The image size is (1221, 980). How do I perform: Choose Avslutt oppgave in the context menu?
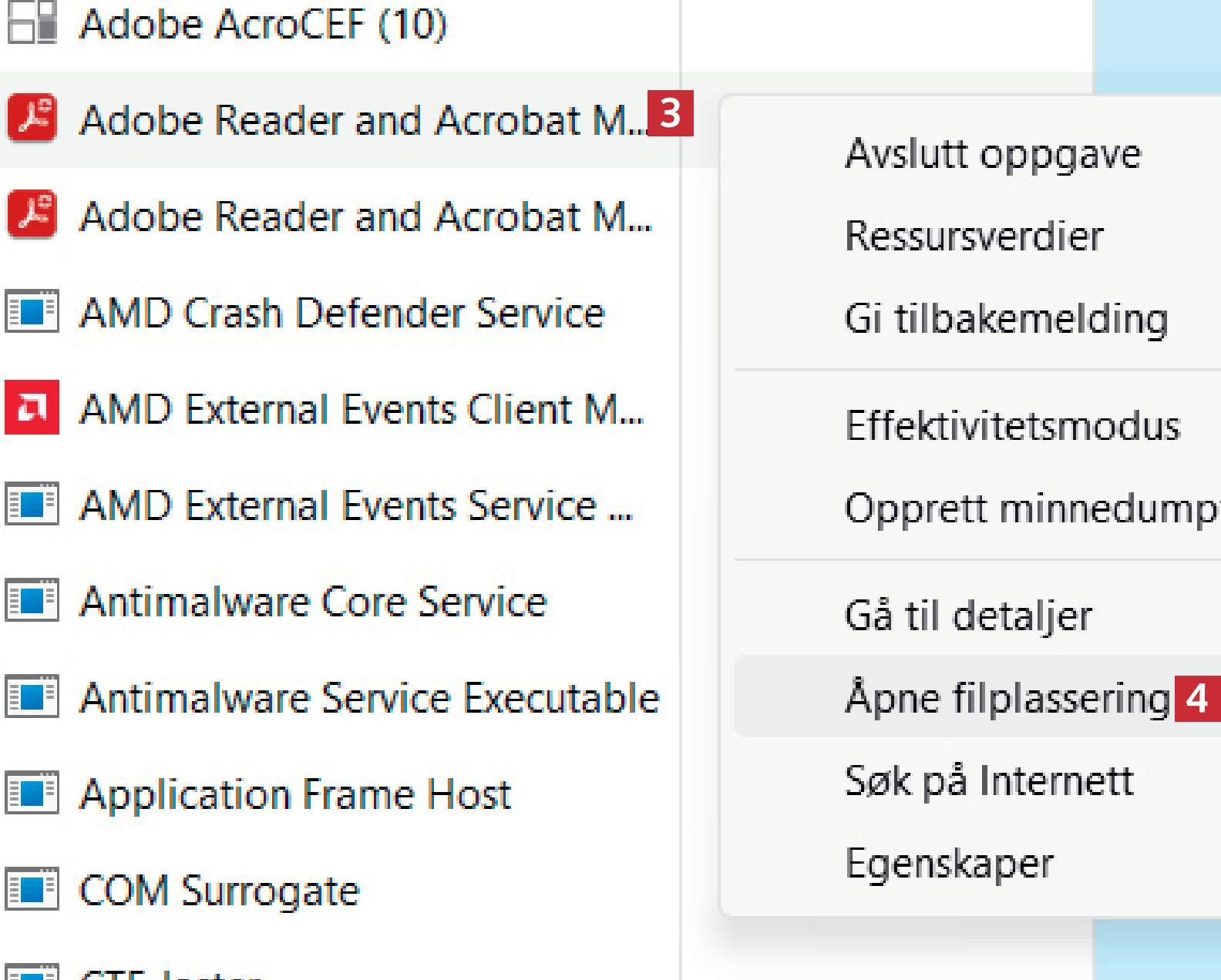[993, 154]
